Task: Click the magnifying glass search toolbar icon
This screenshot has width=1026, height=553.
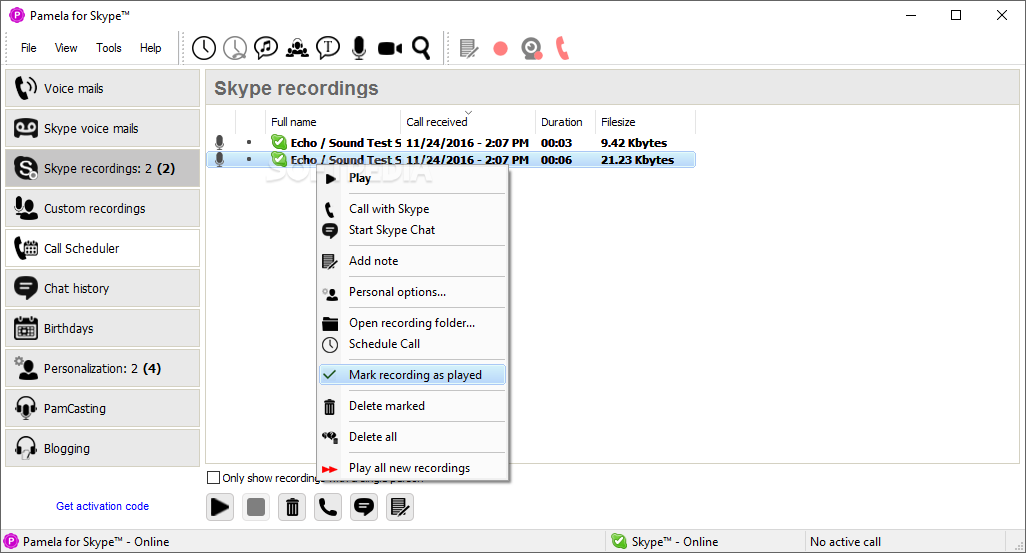Action: [421, 48]
